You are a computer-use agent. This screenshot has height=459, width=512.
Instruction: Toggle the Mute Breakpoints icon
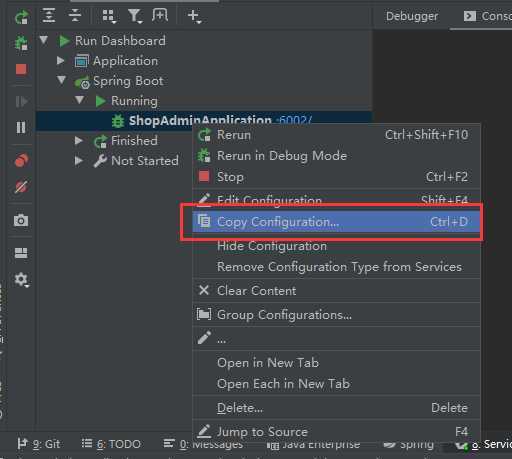(21, 187)
